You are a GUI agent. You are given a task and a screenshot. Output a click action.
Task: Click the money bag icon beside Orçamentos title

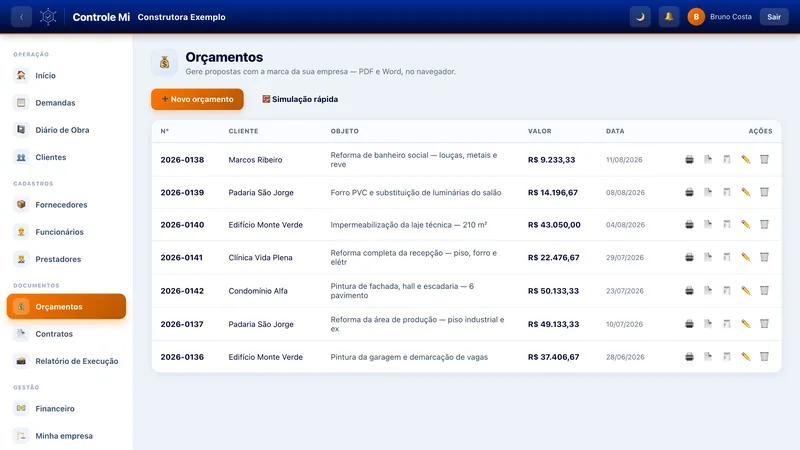click(x=164, y=63)
